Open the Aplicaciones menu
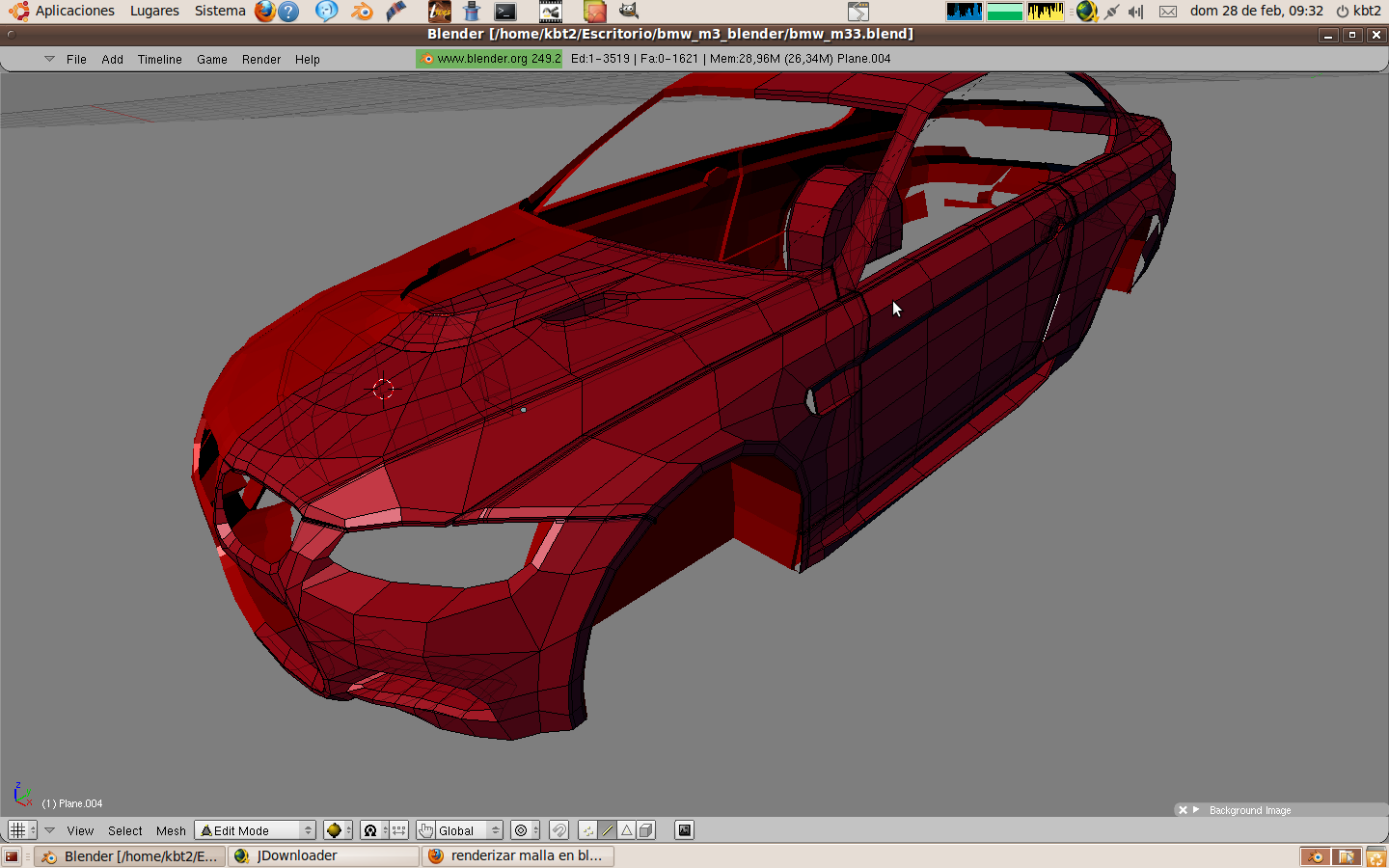 (75, 11)
